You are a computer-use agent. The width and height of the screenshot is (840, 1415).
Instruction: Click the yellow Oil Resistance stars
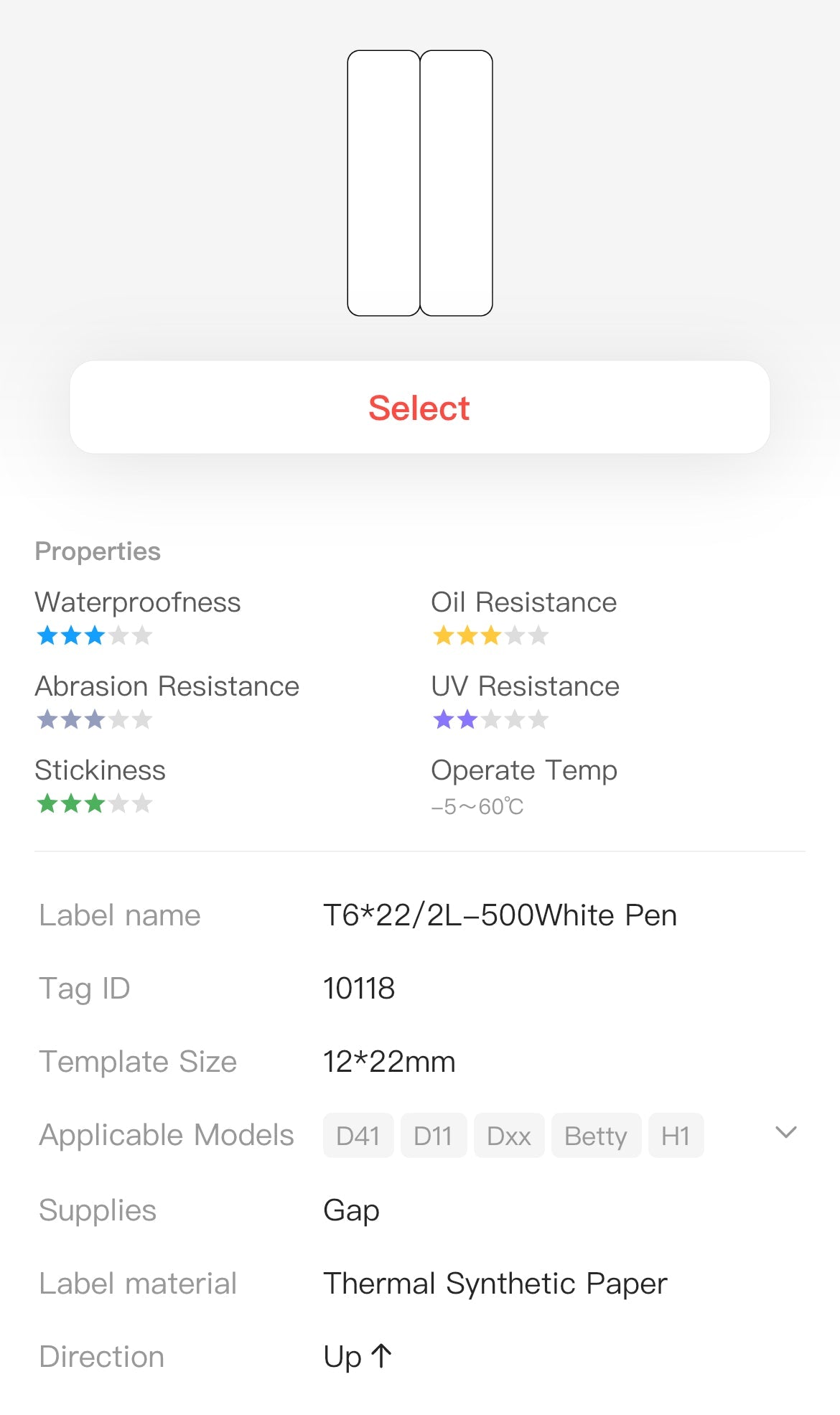pos(490,635)
